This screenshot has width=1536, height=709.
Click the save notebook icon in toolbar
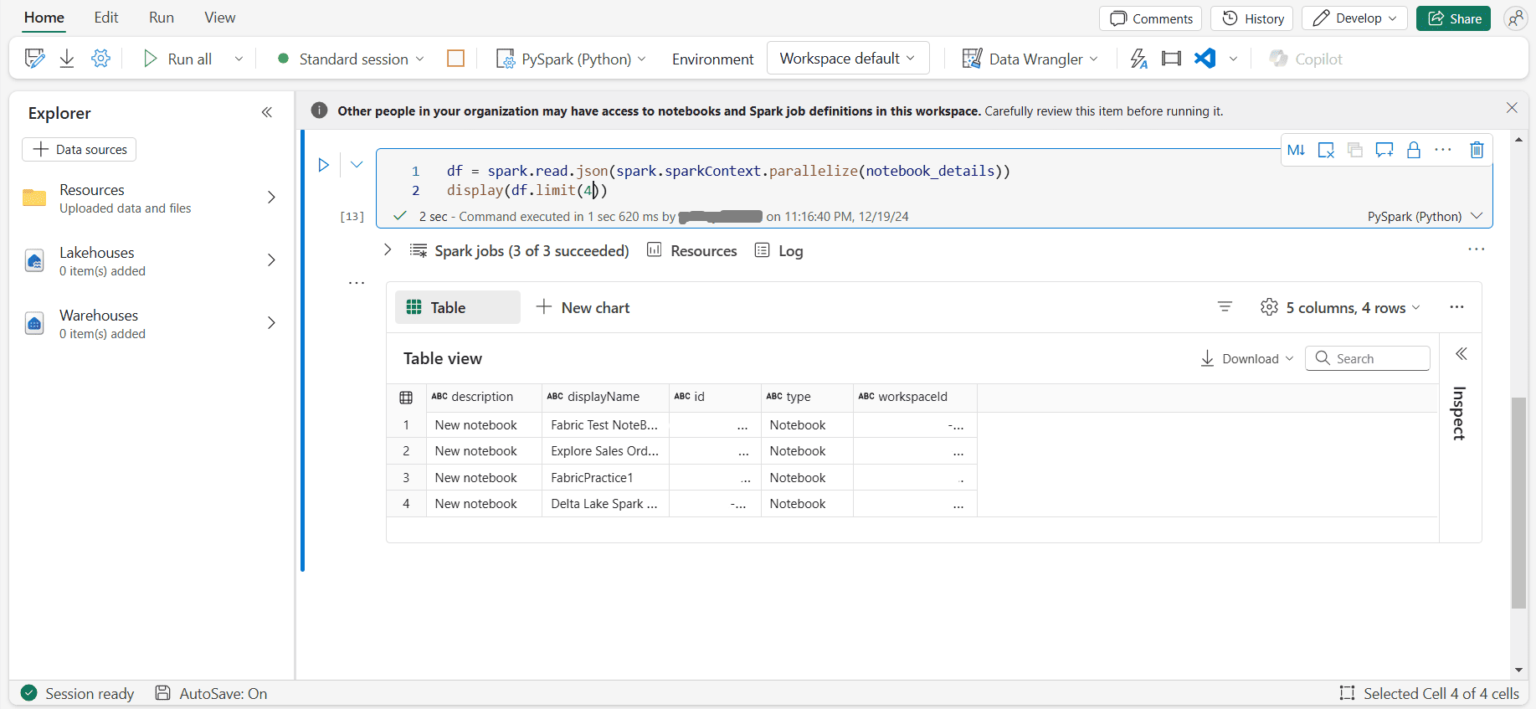35,59
